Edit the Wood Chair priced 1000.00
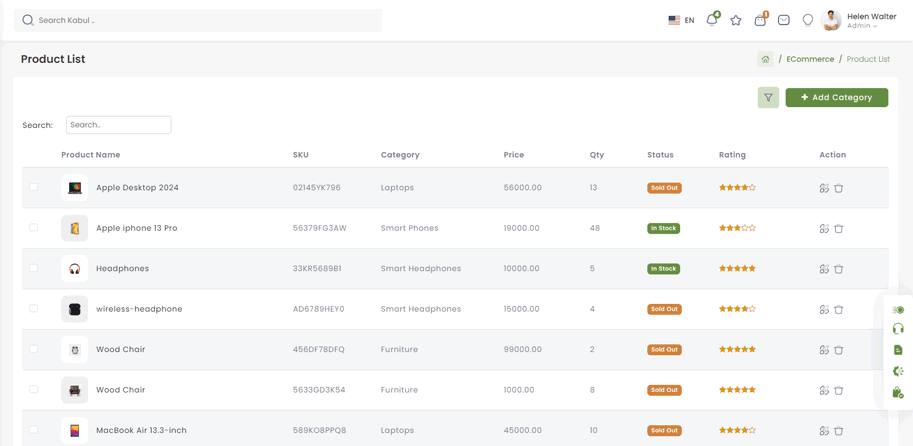This screenshot has height=446, width=913. pos(824,390)
